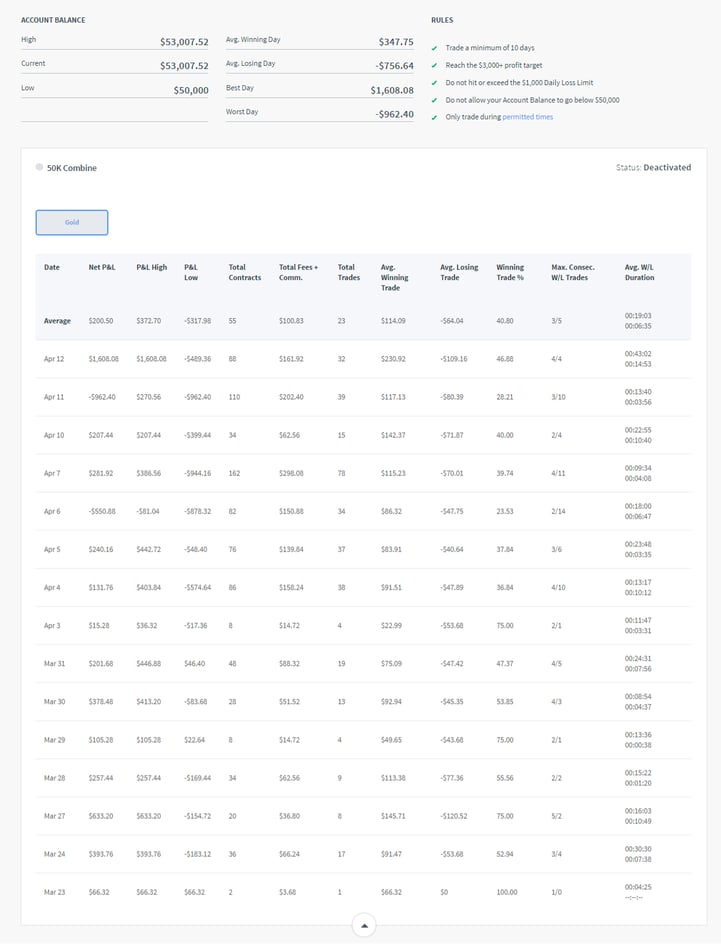Select the Gold tab

tap(72, 222)
